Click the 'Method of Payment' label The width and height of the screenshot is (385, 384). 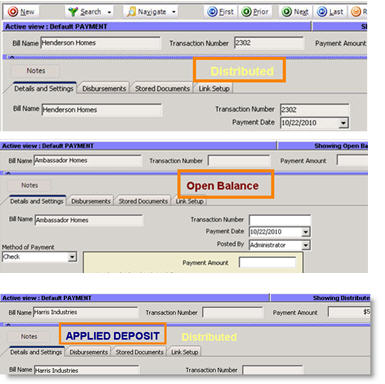[28, 247]
